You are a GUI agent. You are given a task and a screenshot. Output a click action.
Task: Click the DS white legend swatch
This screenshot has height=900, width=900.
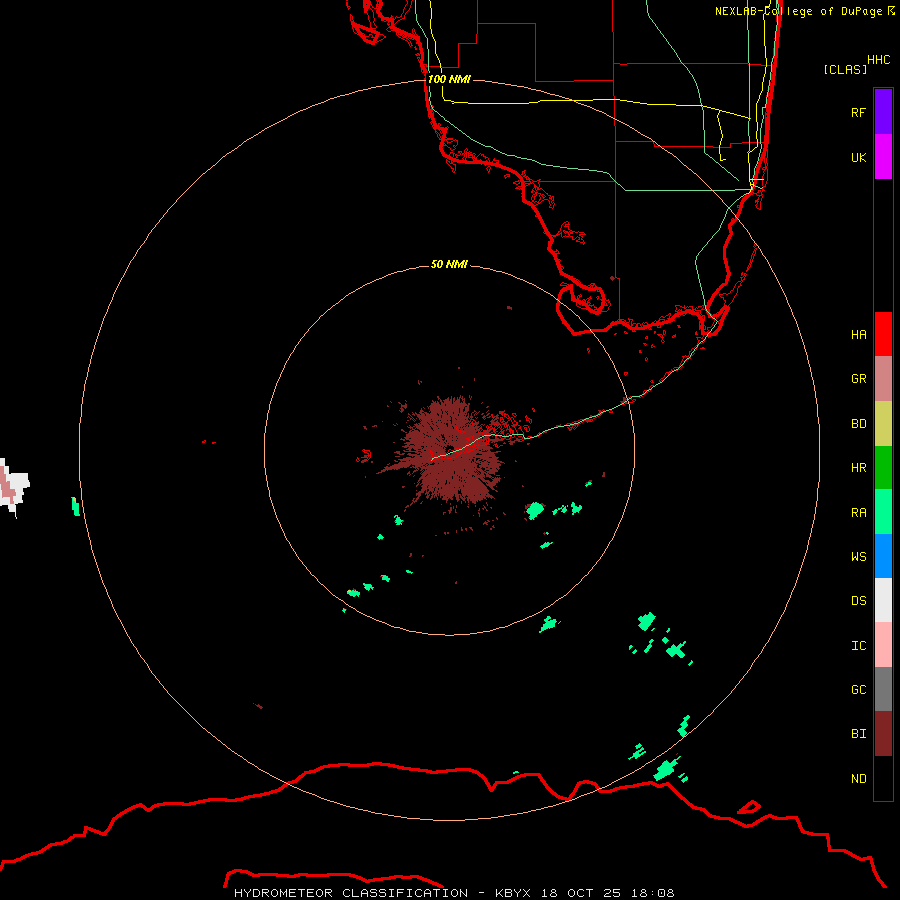(x=883, y=600)
